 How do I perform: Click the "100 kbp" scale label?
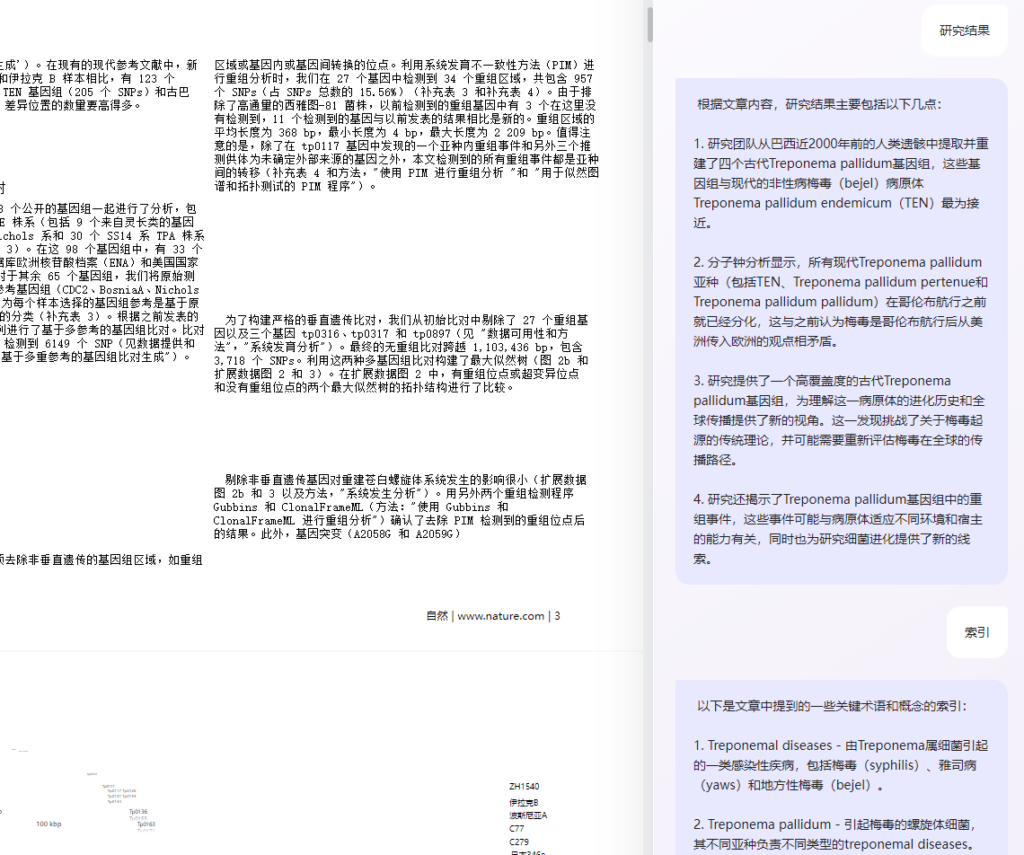(49, 824)
